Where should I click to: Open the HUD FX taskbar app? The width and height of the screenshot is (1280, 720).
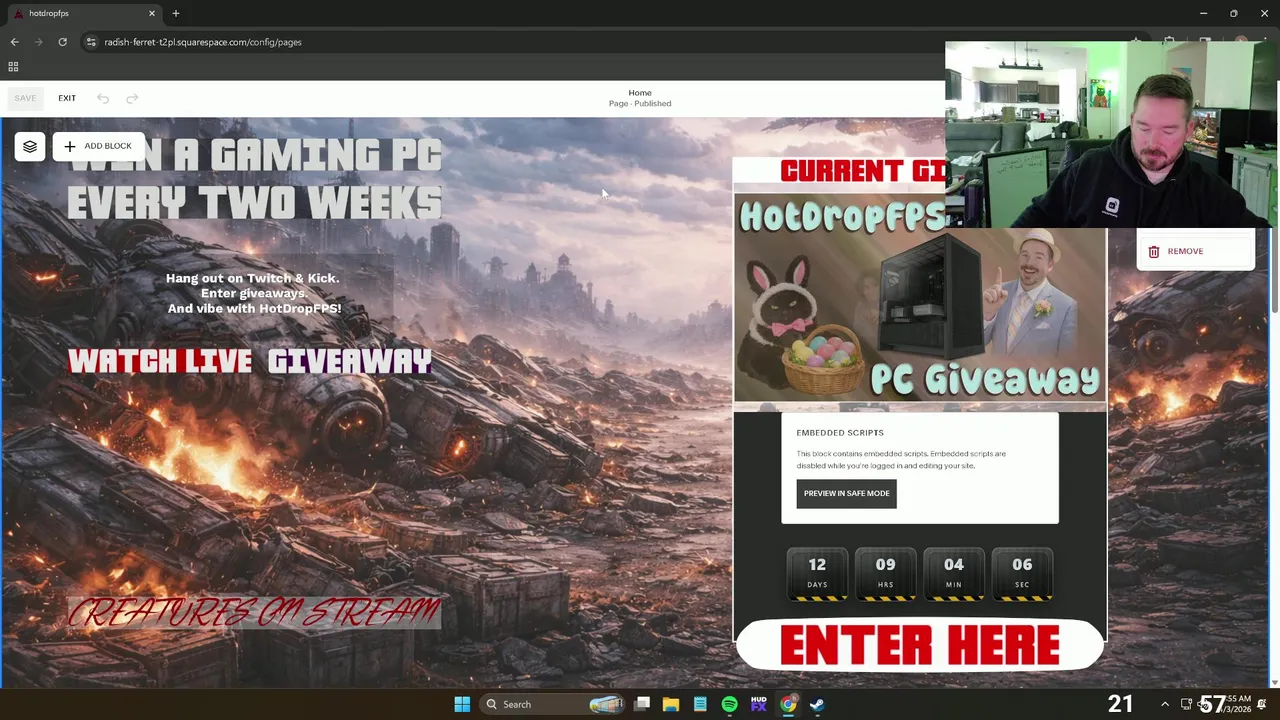click(x=759, y=704)
